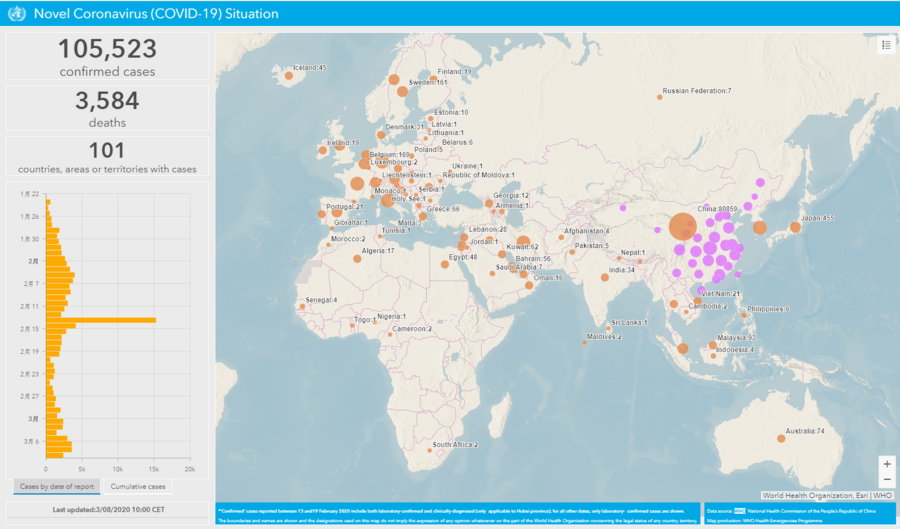
Task: Select Cases by date of report tab
Action: [x=58, y=487]
